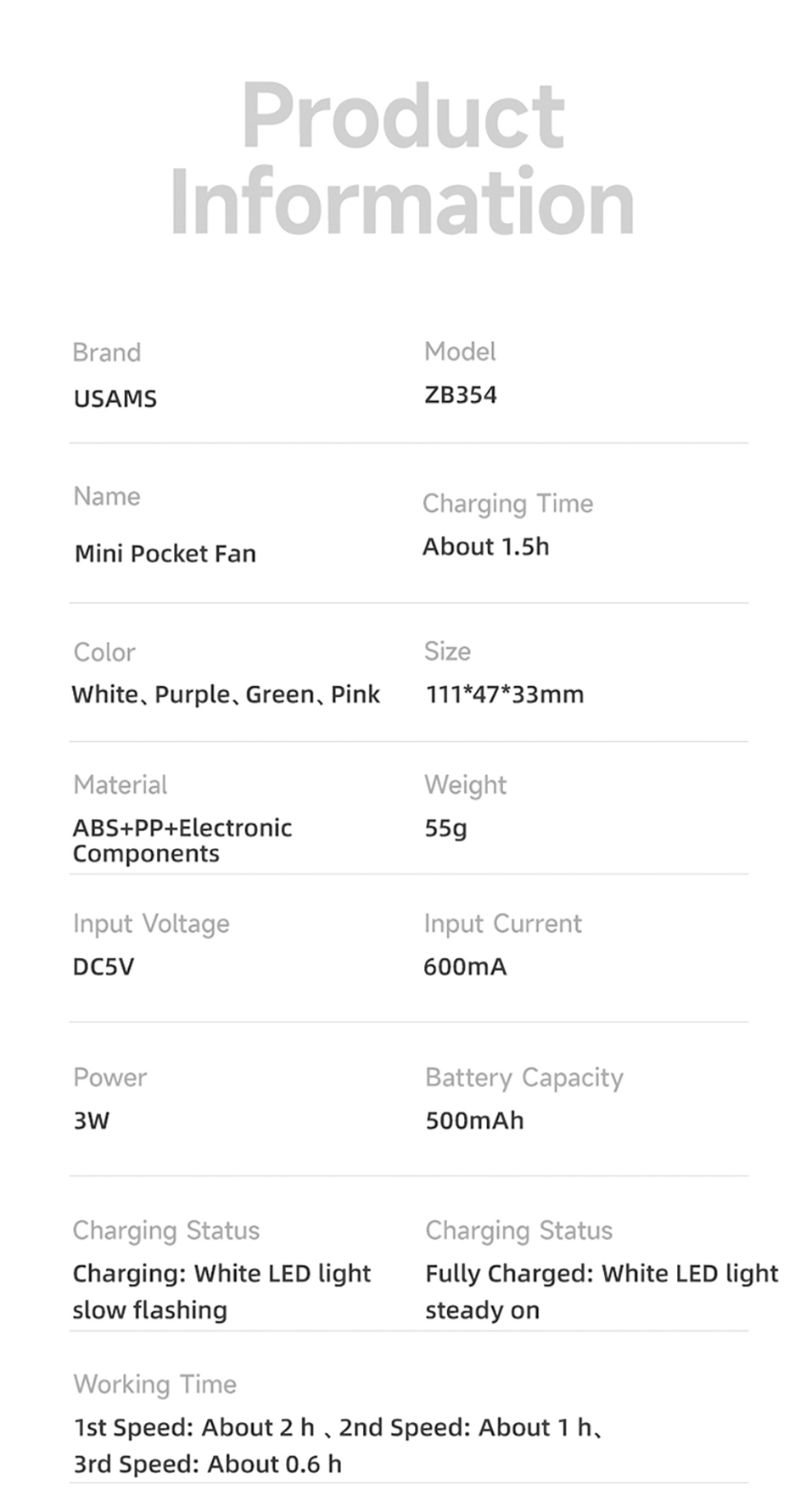Select the USAMS brand value
Image resolution: width=806 pixels, height=1512 pixels.
tap(115, 399)
